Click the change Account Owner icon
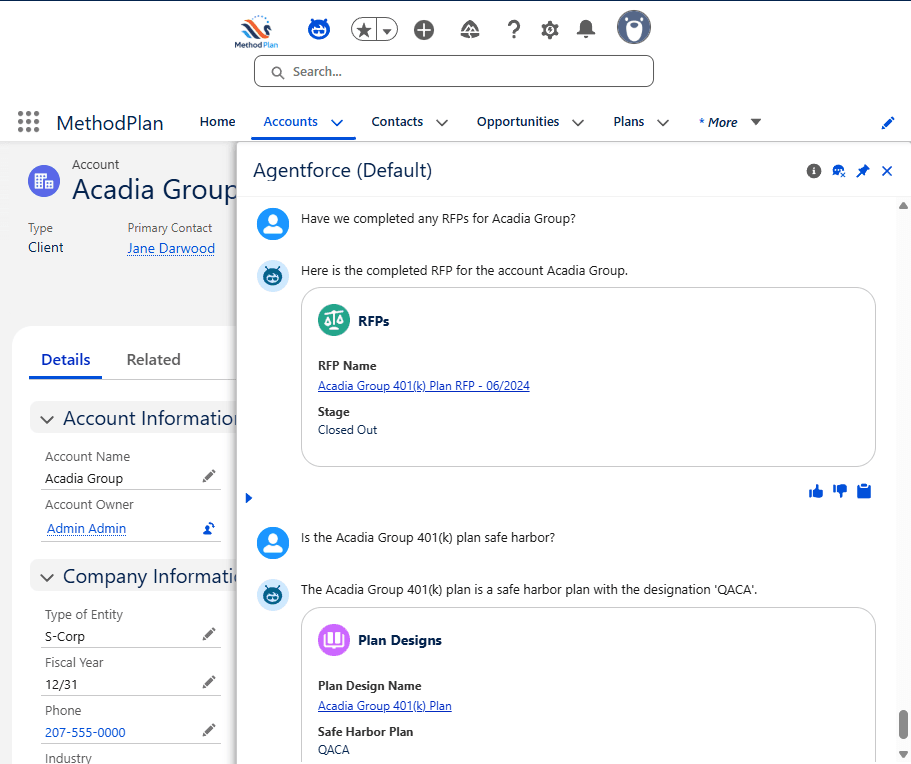The image size is (911, 764). pyautogui.click(x=209, y=528)
